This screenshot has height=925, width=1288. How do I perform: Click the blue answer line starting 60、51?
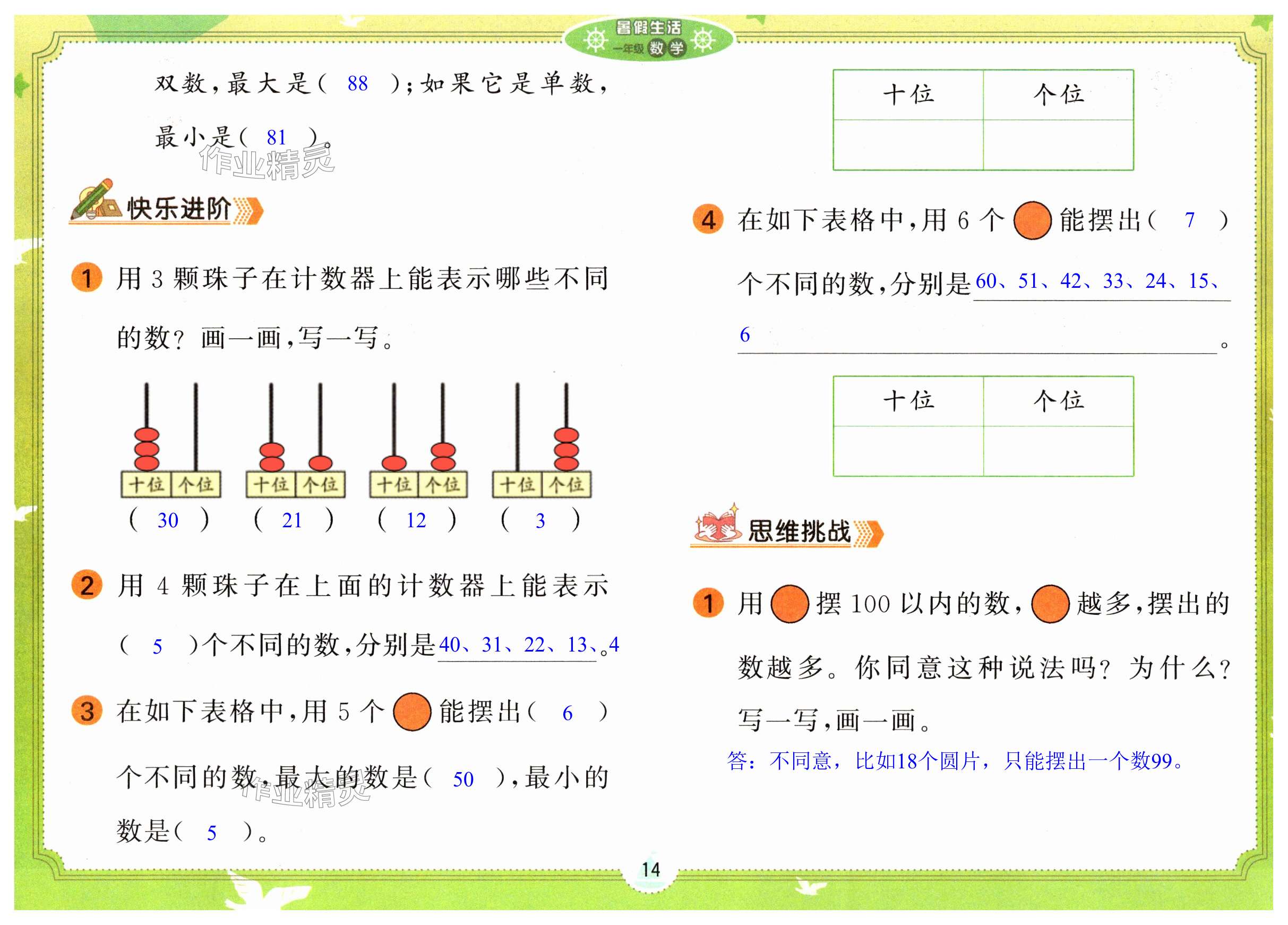coord(1097,281)
